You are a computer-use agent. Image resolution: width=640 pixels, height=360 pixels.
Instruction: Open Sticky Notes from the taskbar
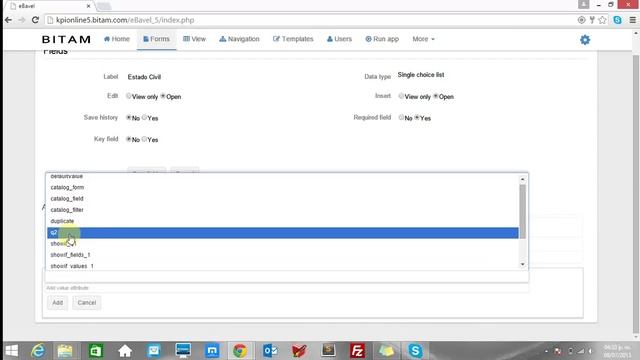click(386, 351)
